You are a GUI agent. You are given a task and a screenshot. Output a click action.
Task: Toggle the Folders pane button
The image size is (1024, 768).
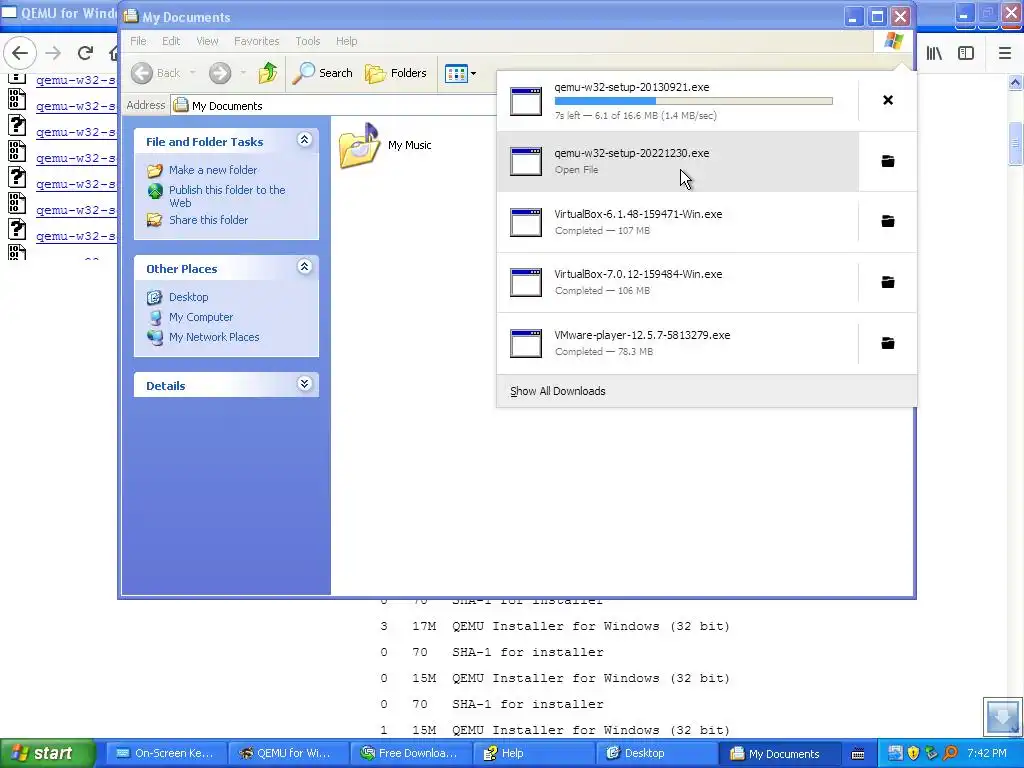396,73
